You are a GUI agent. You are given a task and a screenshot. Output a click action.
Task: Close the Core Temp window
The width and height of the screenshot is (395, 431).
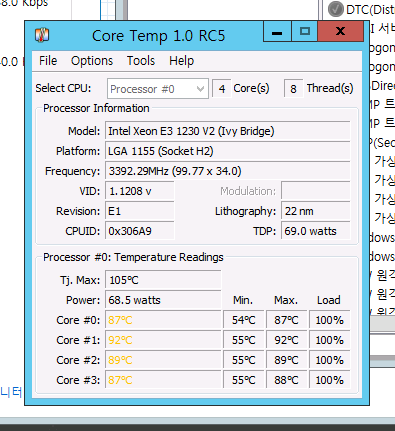[340, 32]
